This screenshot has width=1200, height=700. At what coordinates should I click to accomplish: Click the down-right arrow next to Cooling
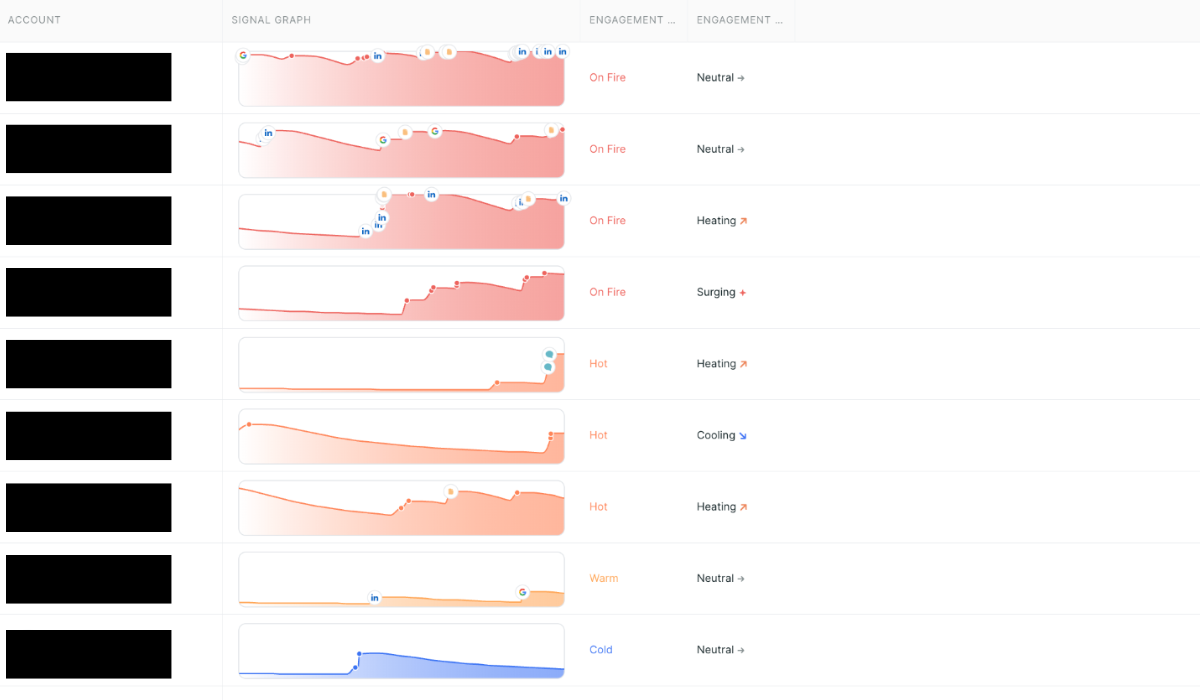coord(743,436)
